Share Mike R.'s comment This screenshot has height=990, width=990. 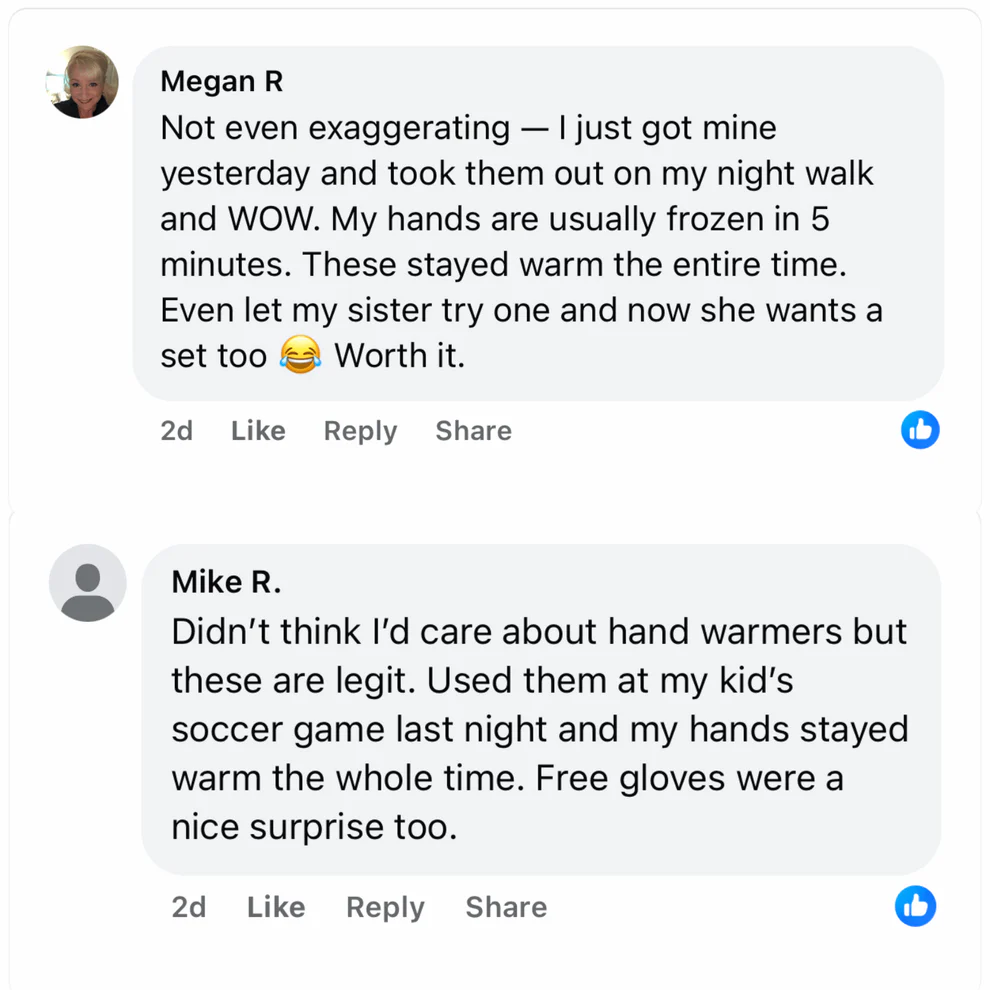pyautogui.click(x=506, y=907)
